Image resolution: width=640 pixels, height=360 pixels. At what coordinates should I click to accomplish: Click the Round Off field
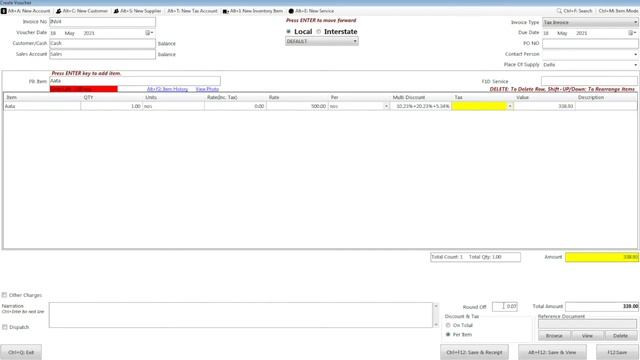click(x=505, y=306)
